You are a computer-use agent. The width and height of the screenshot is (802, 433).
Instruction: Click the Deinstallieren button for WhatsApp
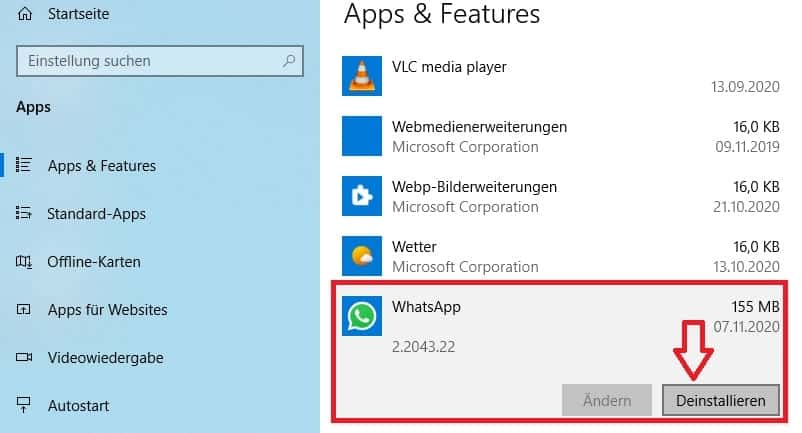pyautogui.click(x=721, y=400)
